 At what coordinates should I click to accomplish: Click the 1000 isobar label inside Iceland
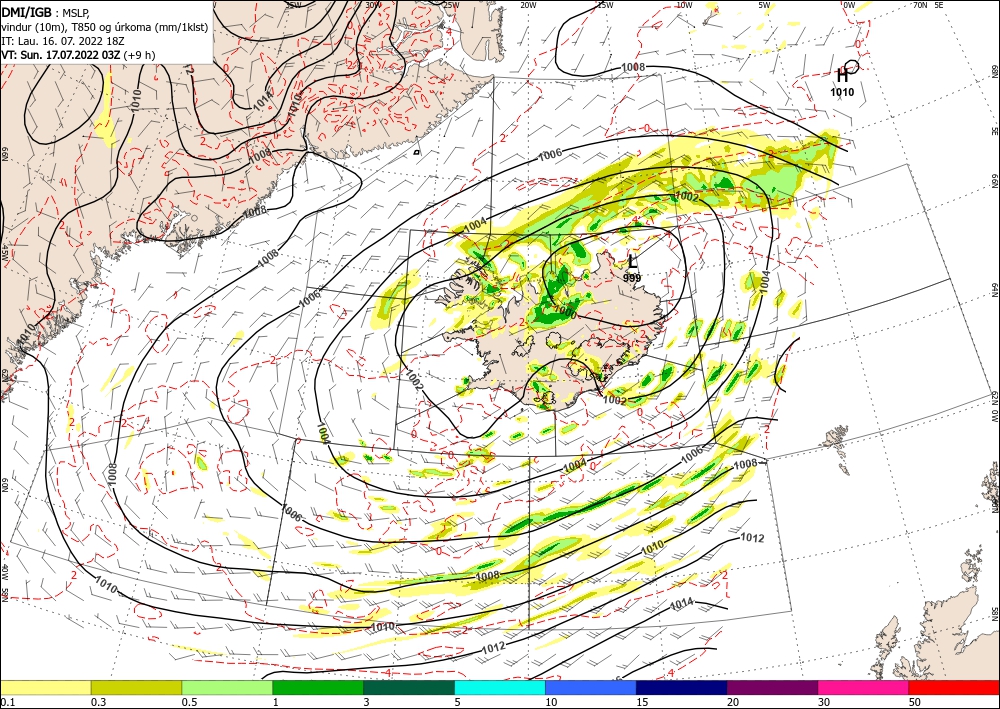565,314
